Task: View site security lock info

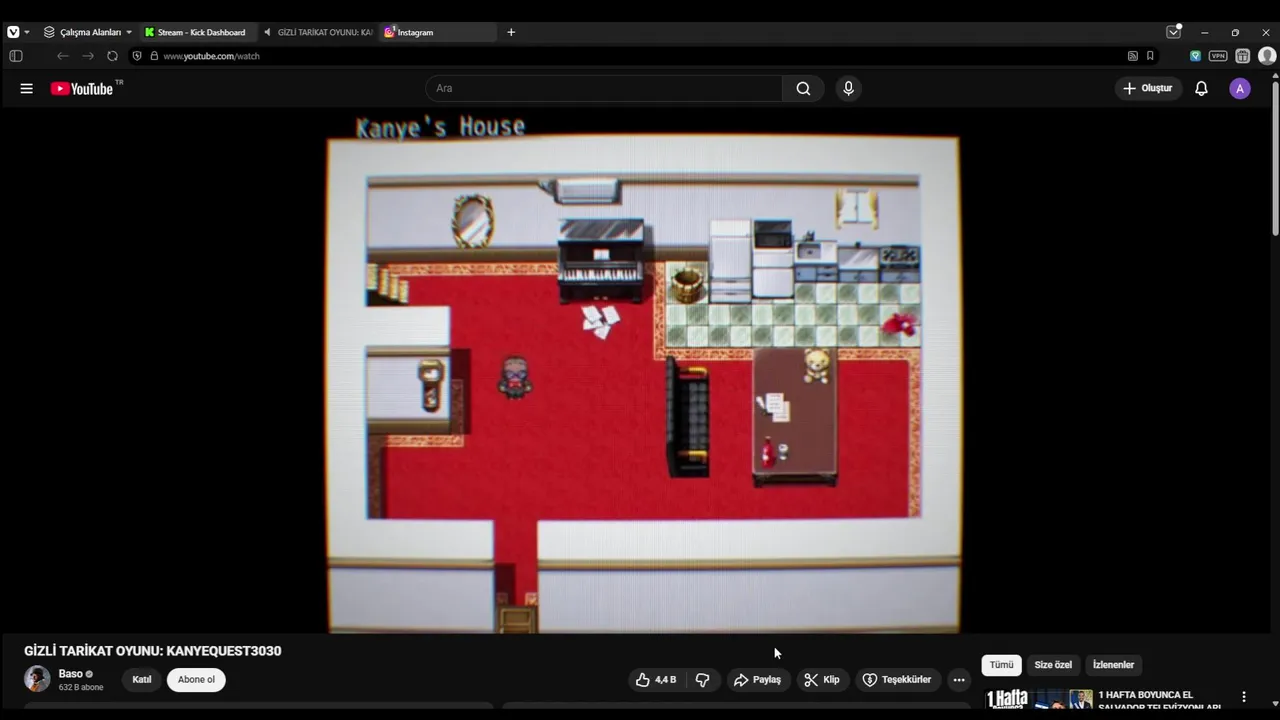Action: pos(154,56)
